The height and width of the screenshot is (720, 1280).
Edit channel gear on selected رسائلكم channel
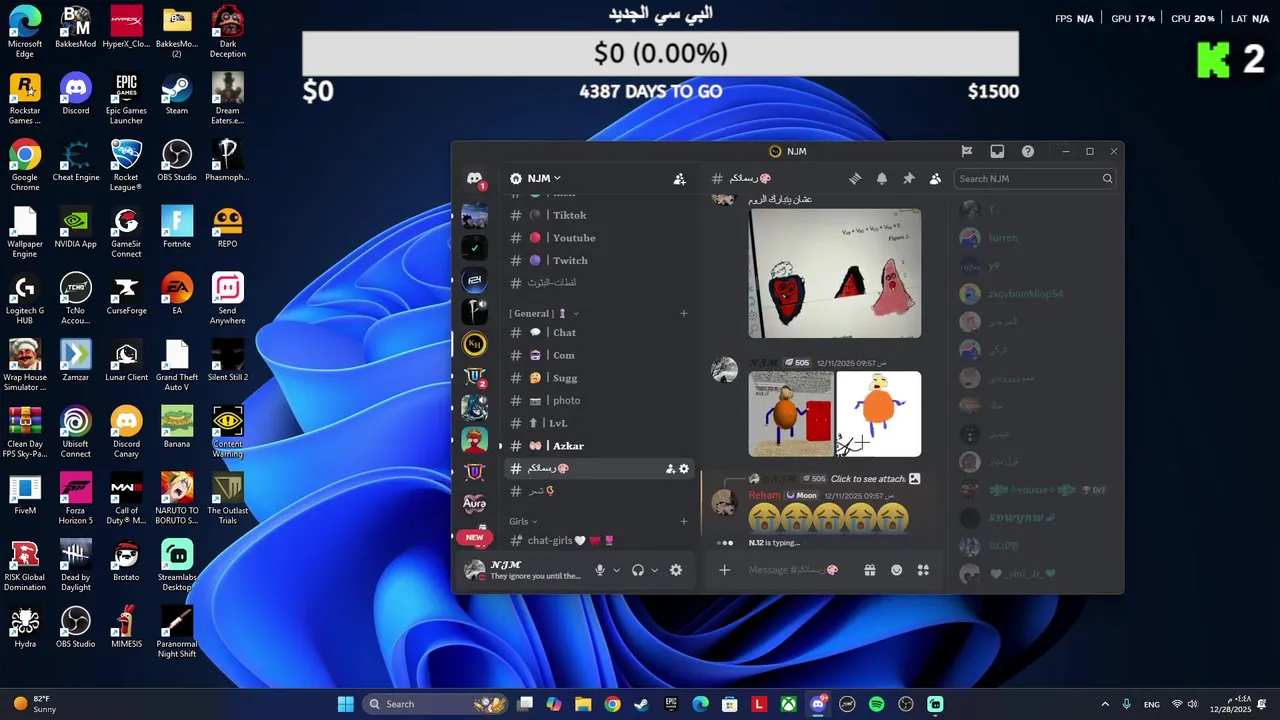(x=684, y=468)
